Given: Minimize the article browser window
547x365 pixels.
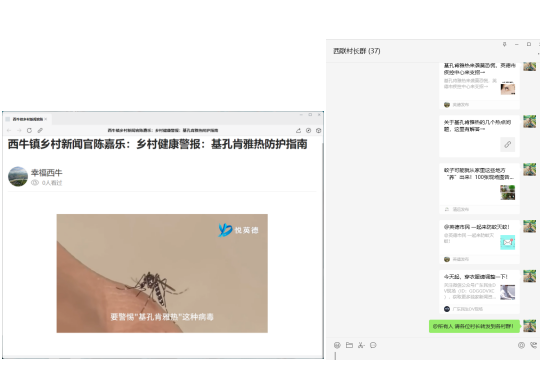Looking at the screenshot, I should click(x=301, y=115).
